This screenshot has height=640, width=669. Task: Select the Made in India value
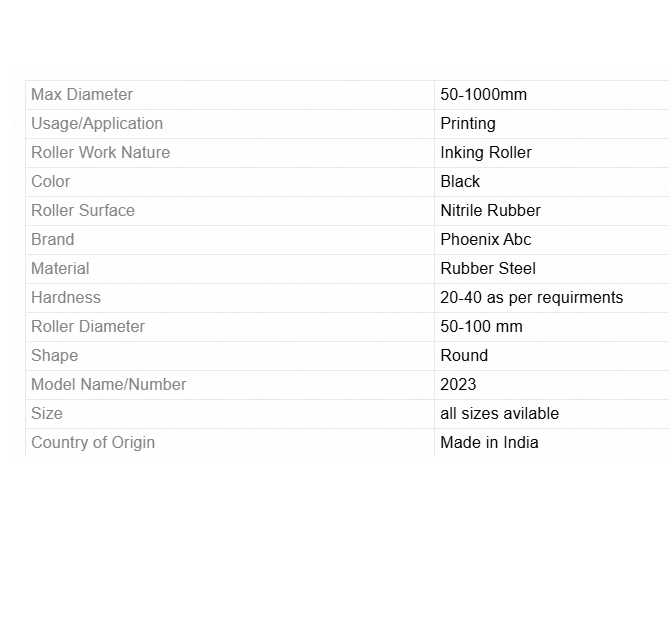[x=489, y=443]
